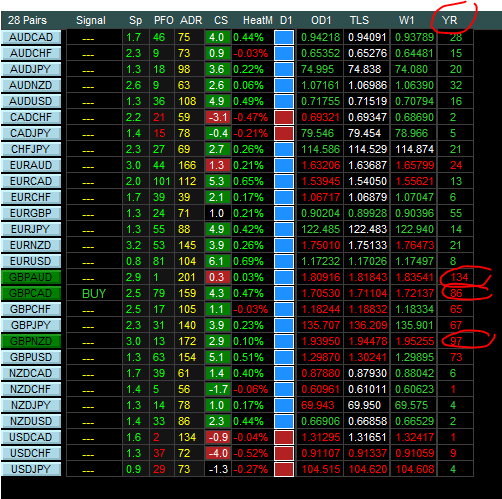Open the NZDCHF pair button

(31, 389)
